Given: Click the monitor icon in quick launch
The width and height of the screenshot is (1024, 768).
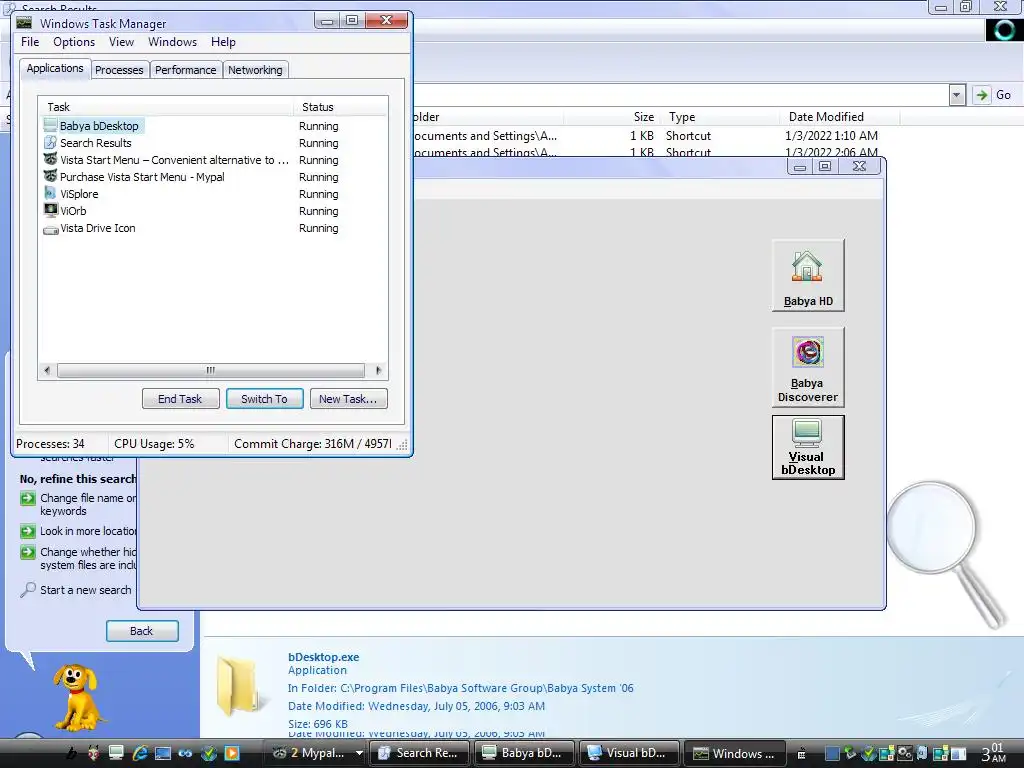Looking at the screenshot, I should 116,753.
